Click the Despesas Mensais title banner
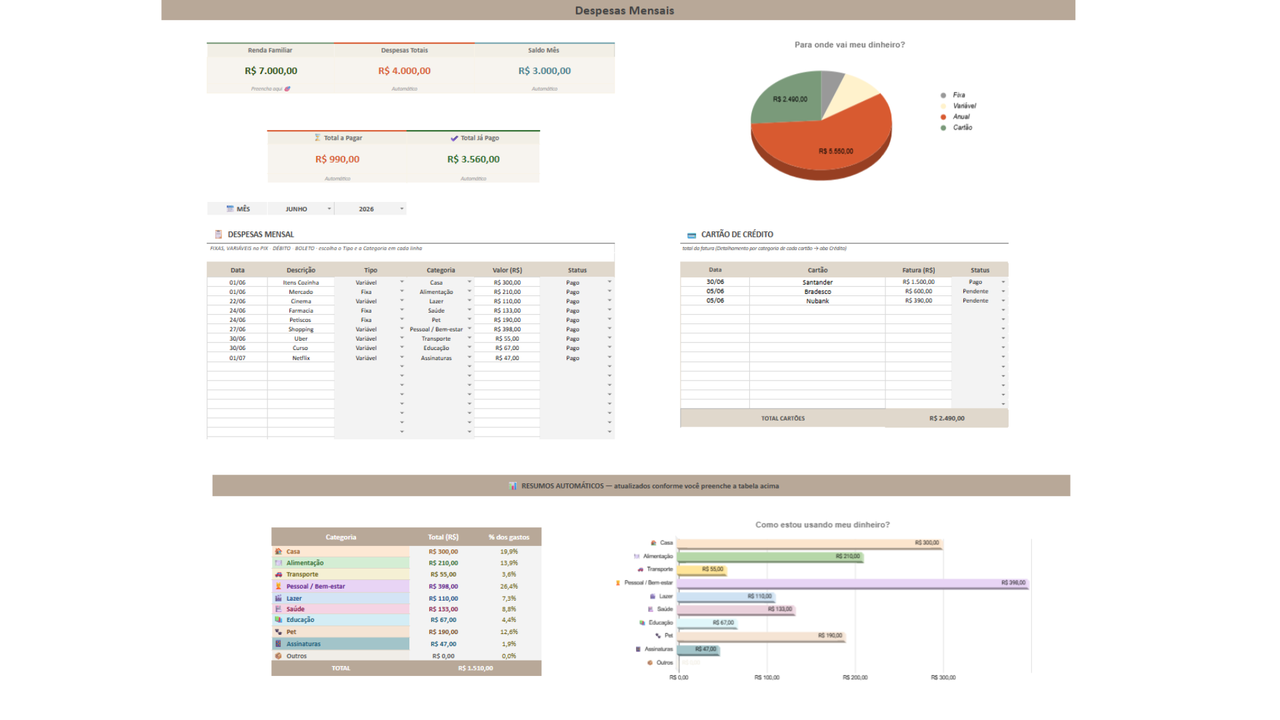Viewport: 1280px width, 720px height. click(x=618, y=10)
